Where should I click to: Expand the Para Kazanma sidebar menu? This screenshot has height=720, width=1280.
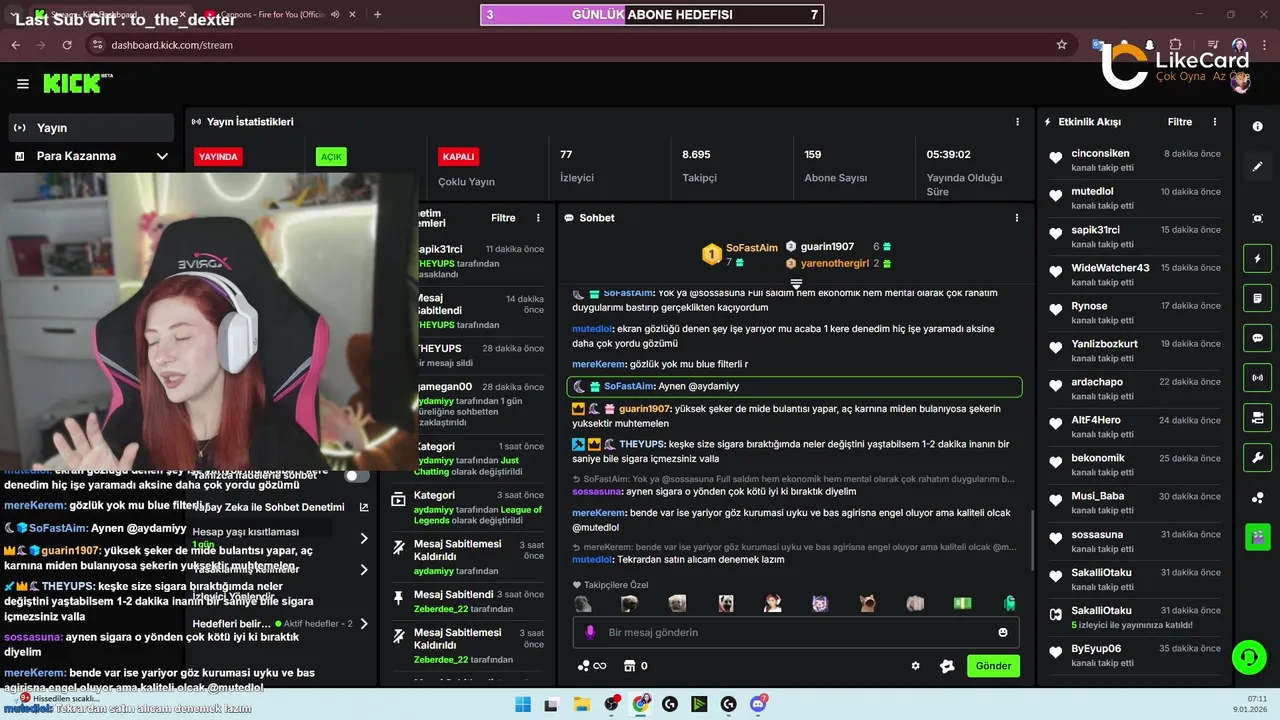[x=90, y=156]
